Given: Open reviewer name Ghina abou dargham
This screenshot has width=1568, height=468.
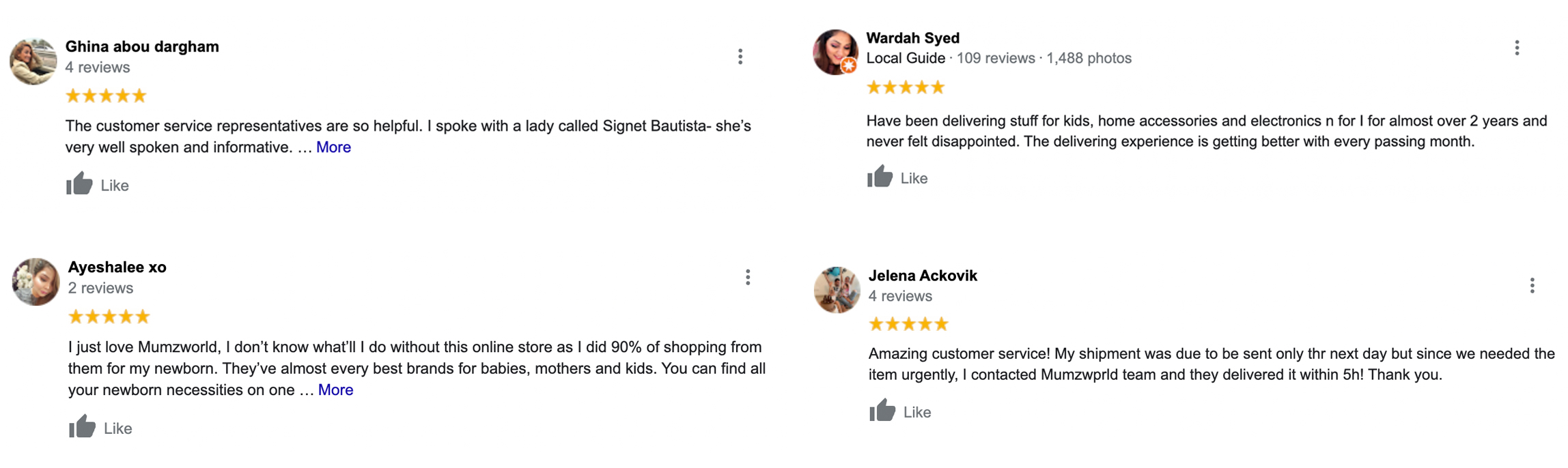Looking at the screenshot, I should click(142, 46).
